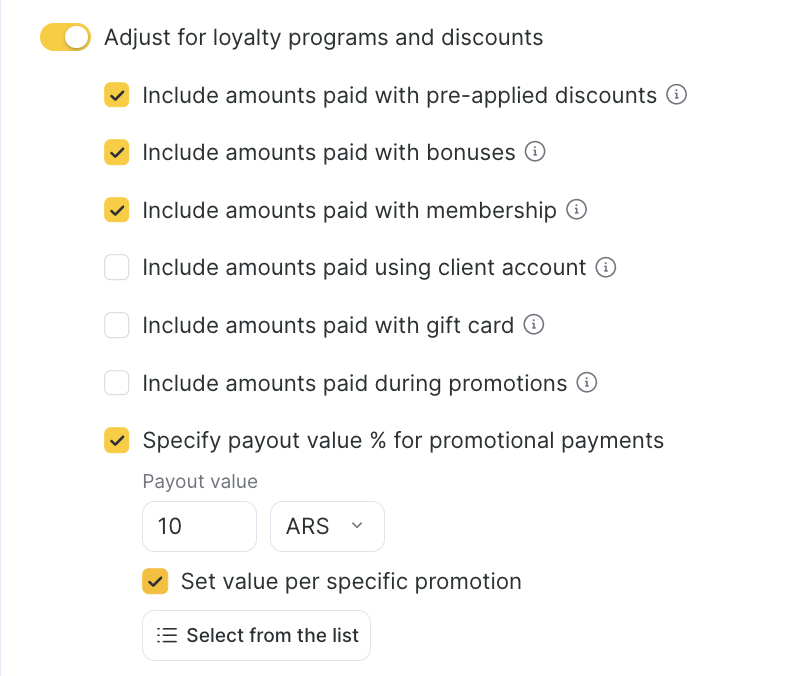Uncheck Set value per specific promotion
The width and height of the screenshot is (808, 676).
click(x=155, y=581)
